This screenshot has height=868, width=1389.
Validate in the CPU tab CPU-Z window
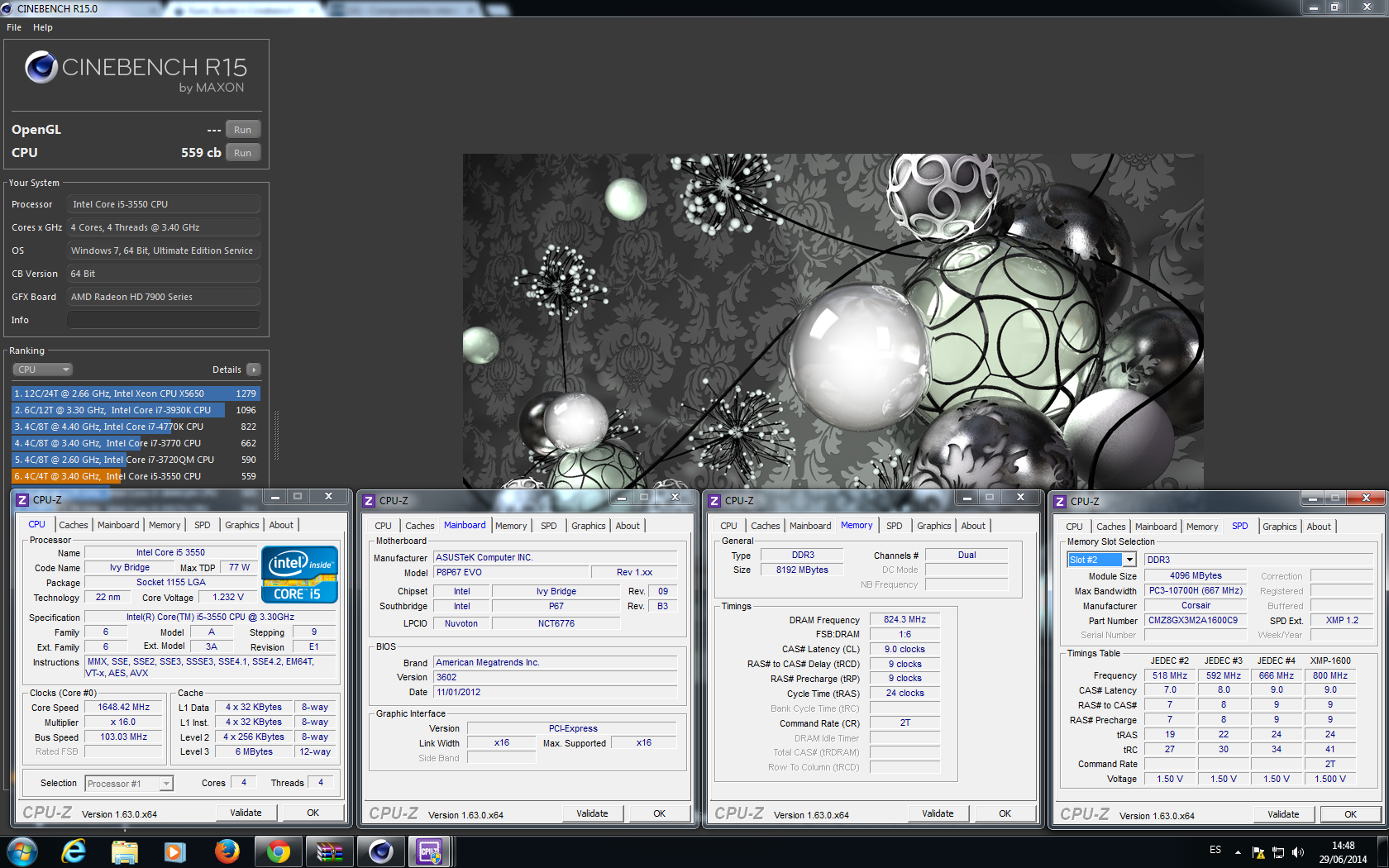click(246, 813)
